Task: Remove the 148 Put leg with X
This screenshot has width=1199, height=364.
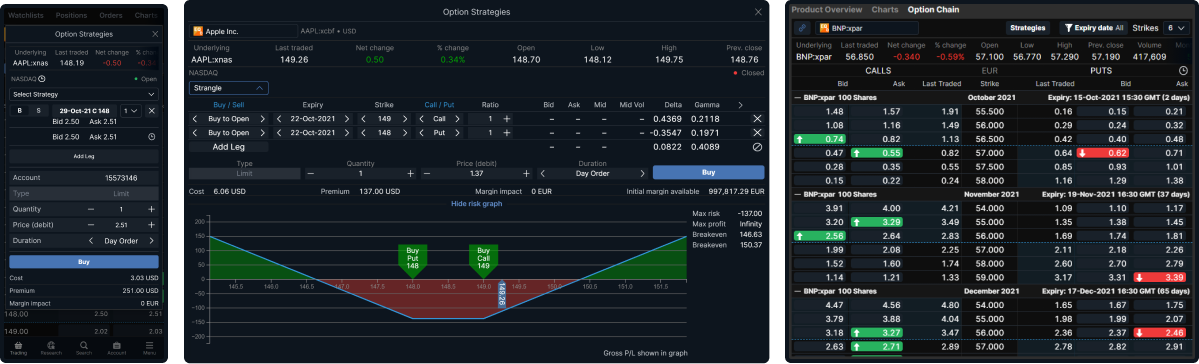Action: point(757,132)
